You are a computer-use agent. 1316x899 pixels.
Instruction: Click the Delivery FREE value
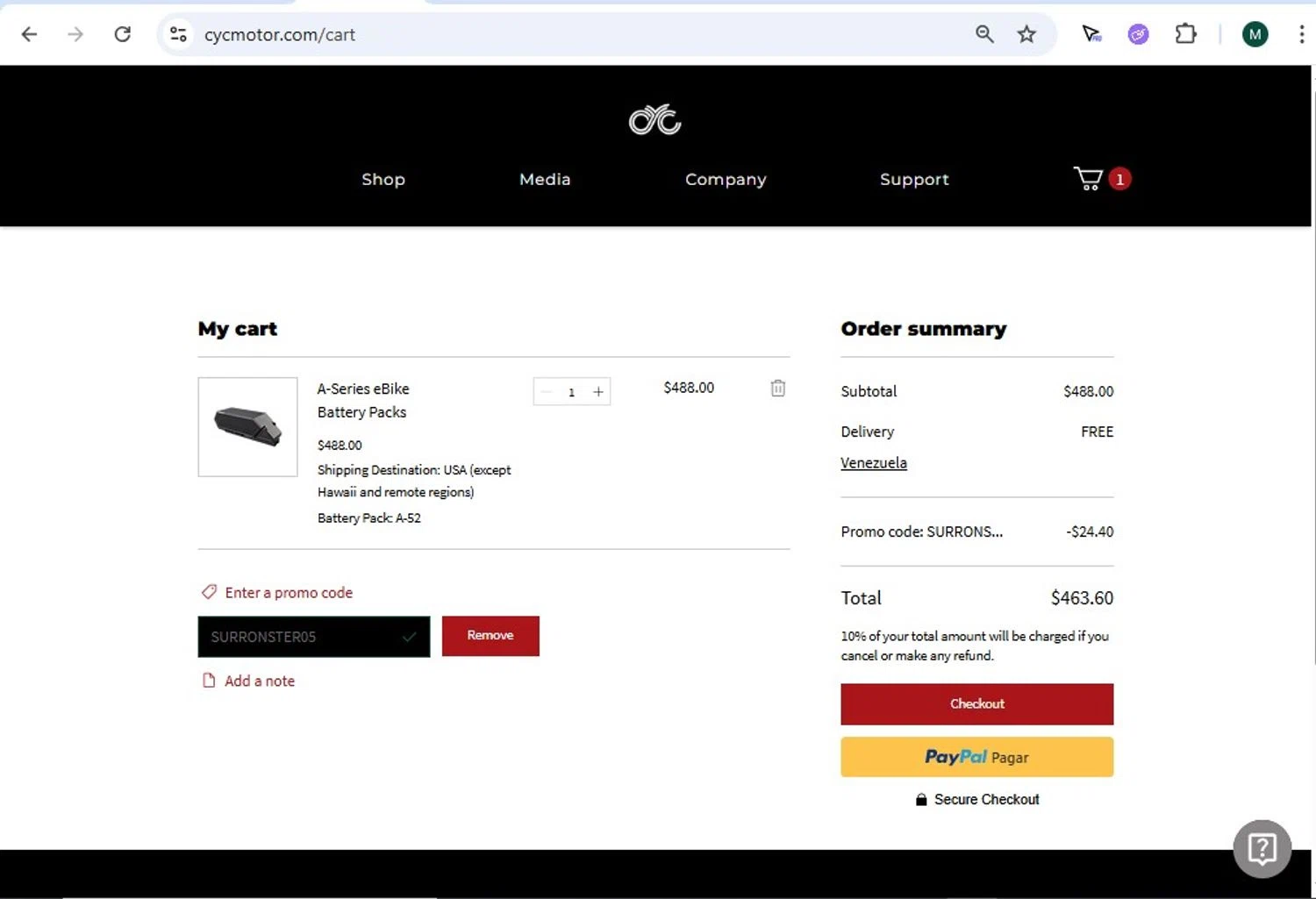tap(1097, 432)
